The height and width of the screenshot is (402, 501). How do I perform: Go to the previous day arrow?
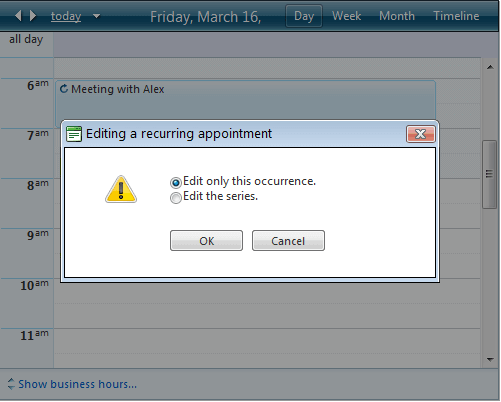point(18,16)
